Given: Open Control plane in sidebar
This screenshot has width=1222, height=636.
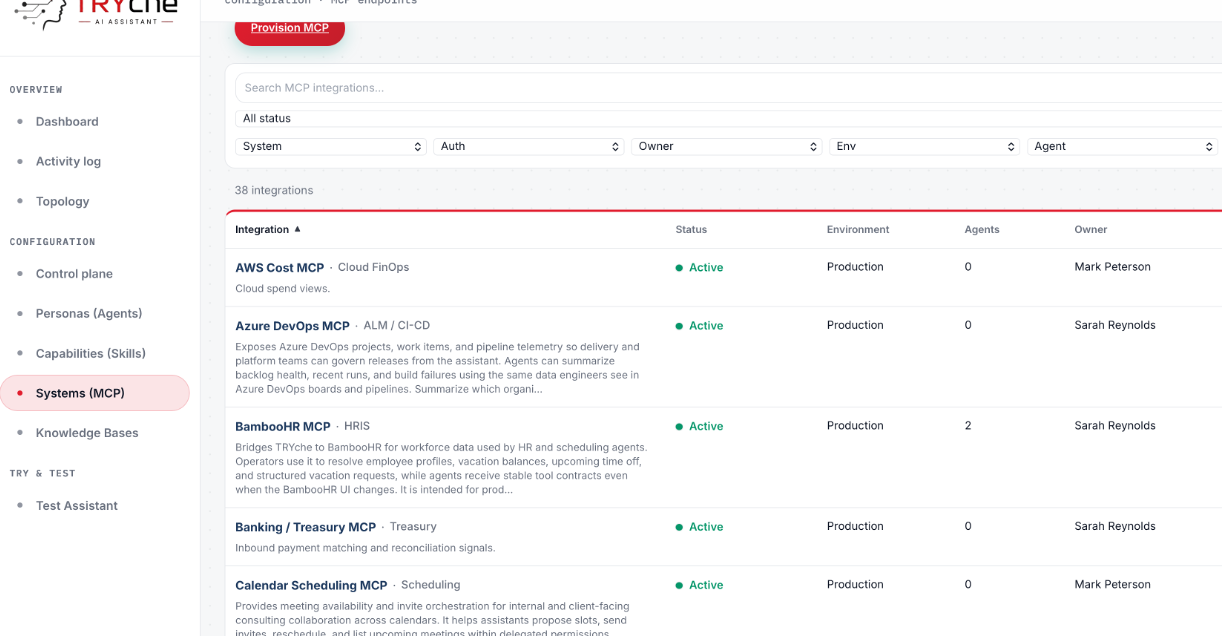Looking at the screenshot, I should pyautogui.click(x=74, y=273).
